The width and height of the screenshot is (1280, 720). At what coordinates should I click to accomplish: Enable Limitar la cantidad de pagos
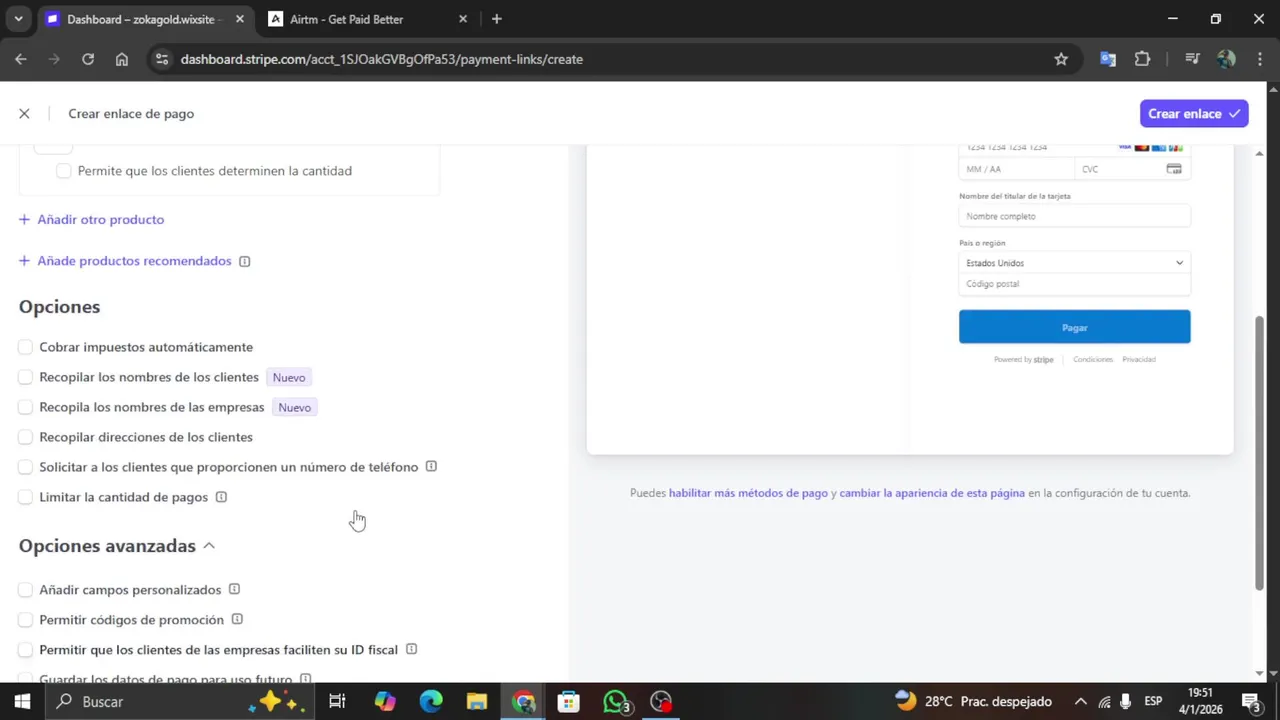click(x=25, y=497)
